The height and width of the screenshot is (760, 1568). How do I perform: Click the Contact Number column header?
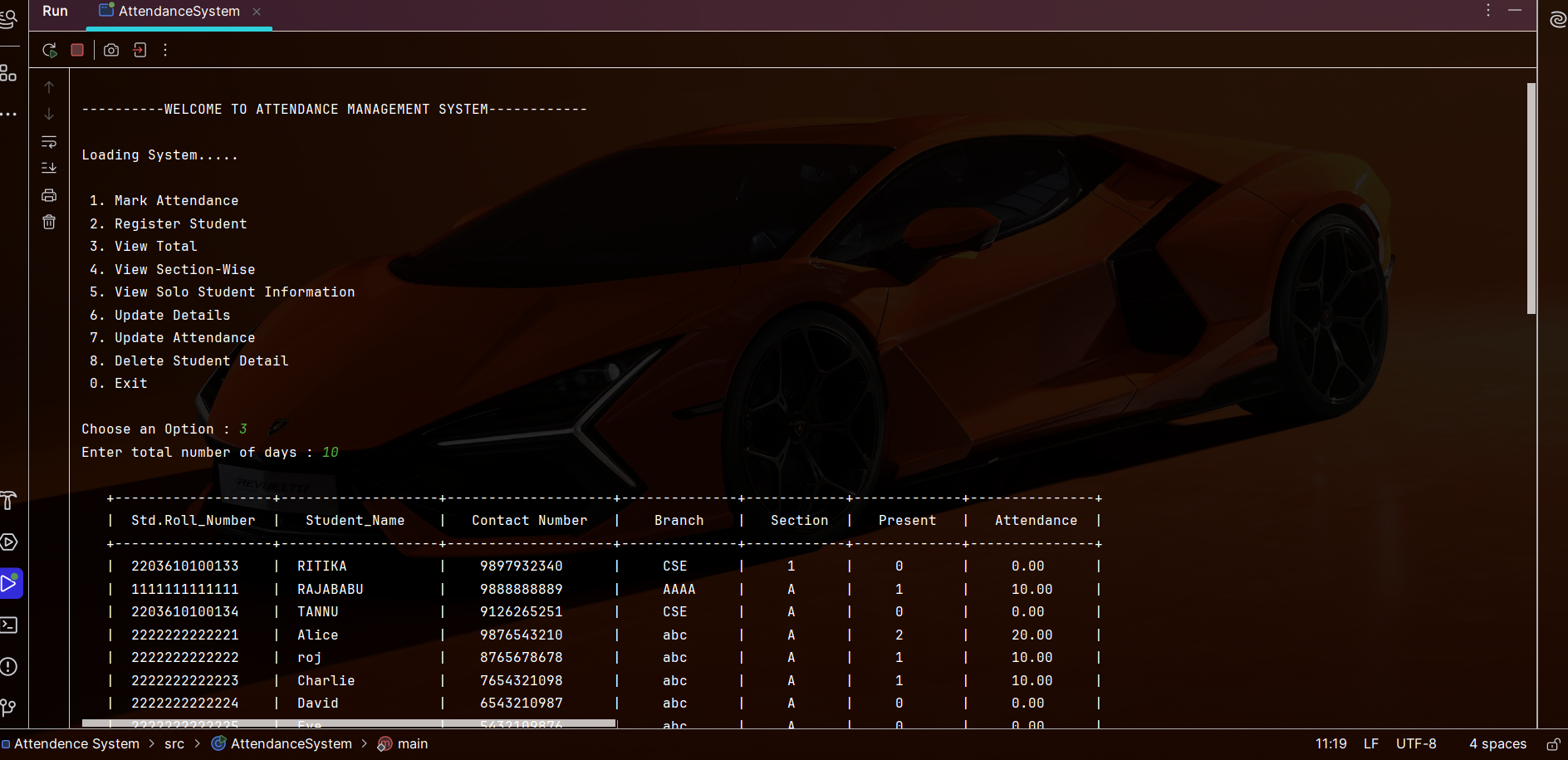530,521
